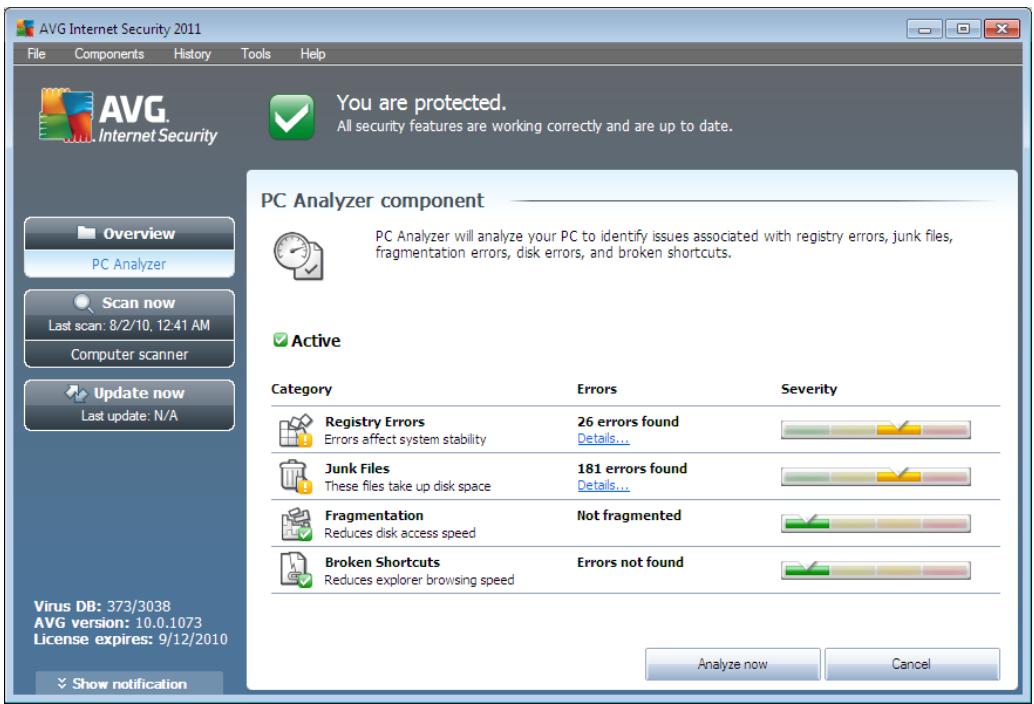Screen dimensions: 1034x704
Task: Click the AVG icon in title bar
Action: coord(25,28)
